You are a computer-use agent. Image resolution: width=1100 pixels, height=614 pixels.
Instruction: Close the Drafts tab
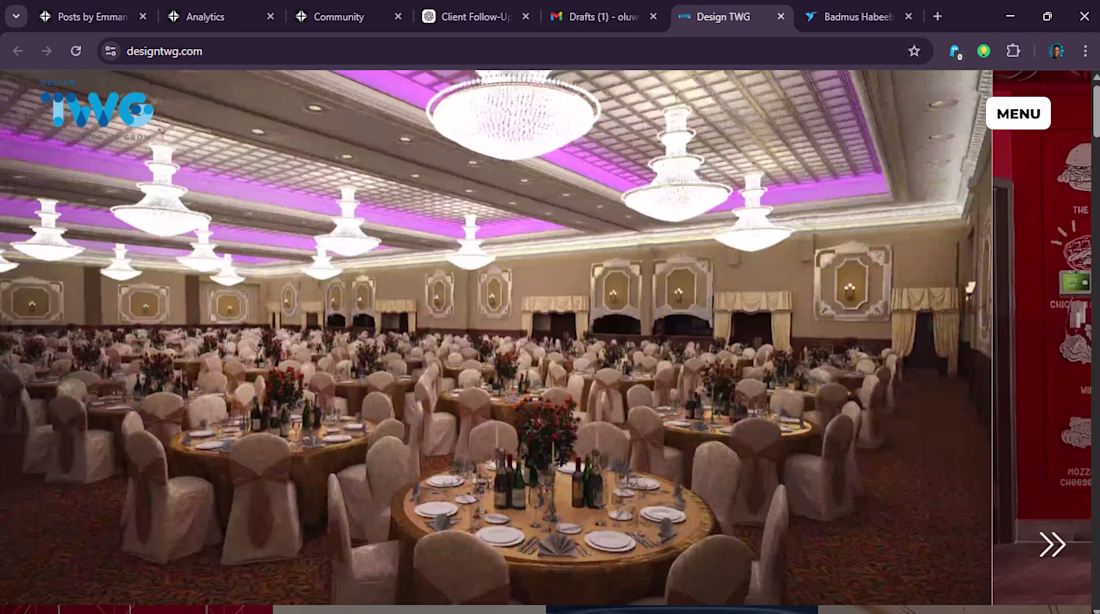tap(654, 17)
